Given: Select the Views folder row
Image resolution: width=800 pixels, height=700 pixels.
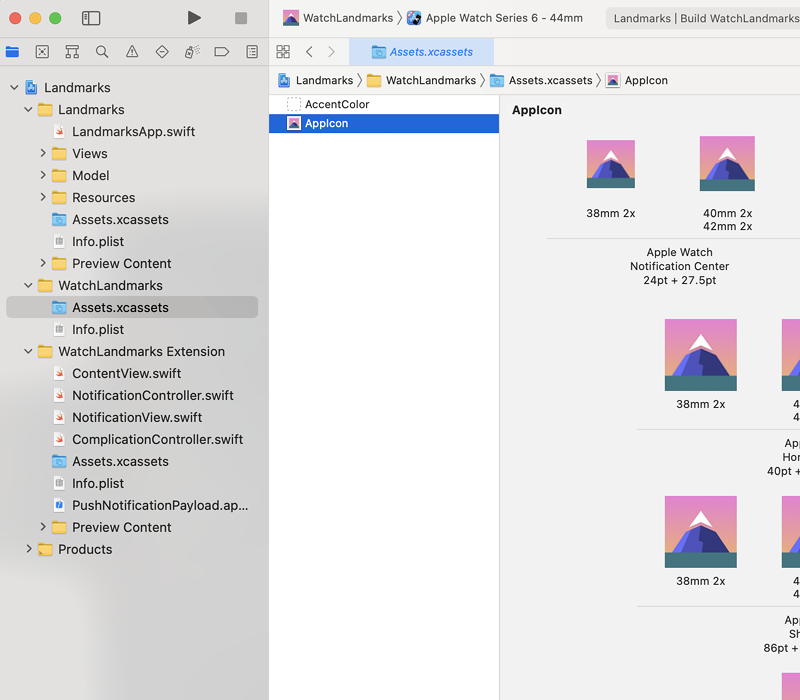Looking at the screenshot, I should click(x=132, y=153).
